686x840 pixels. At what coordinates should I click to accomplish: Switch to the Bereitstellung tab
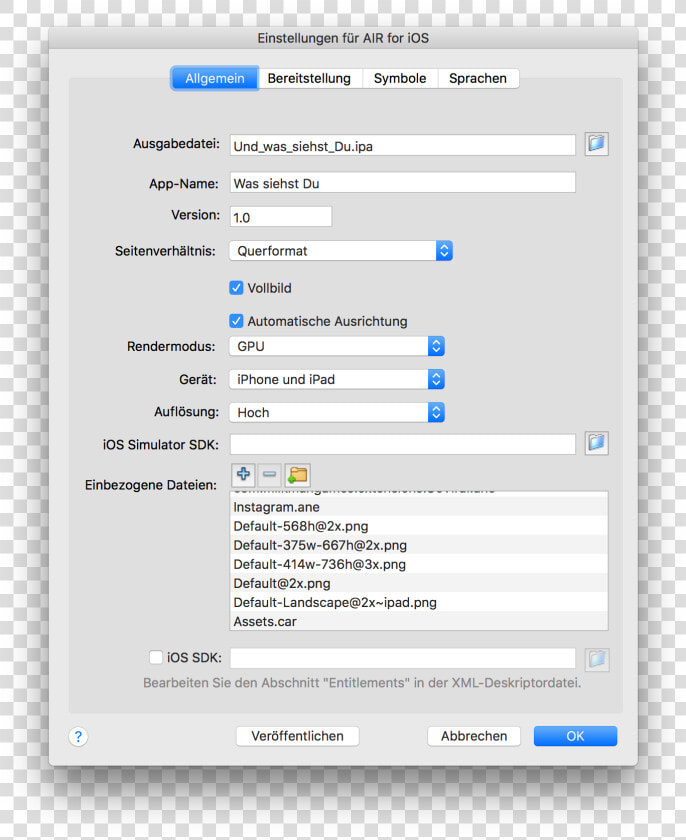tap(309, 78)
